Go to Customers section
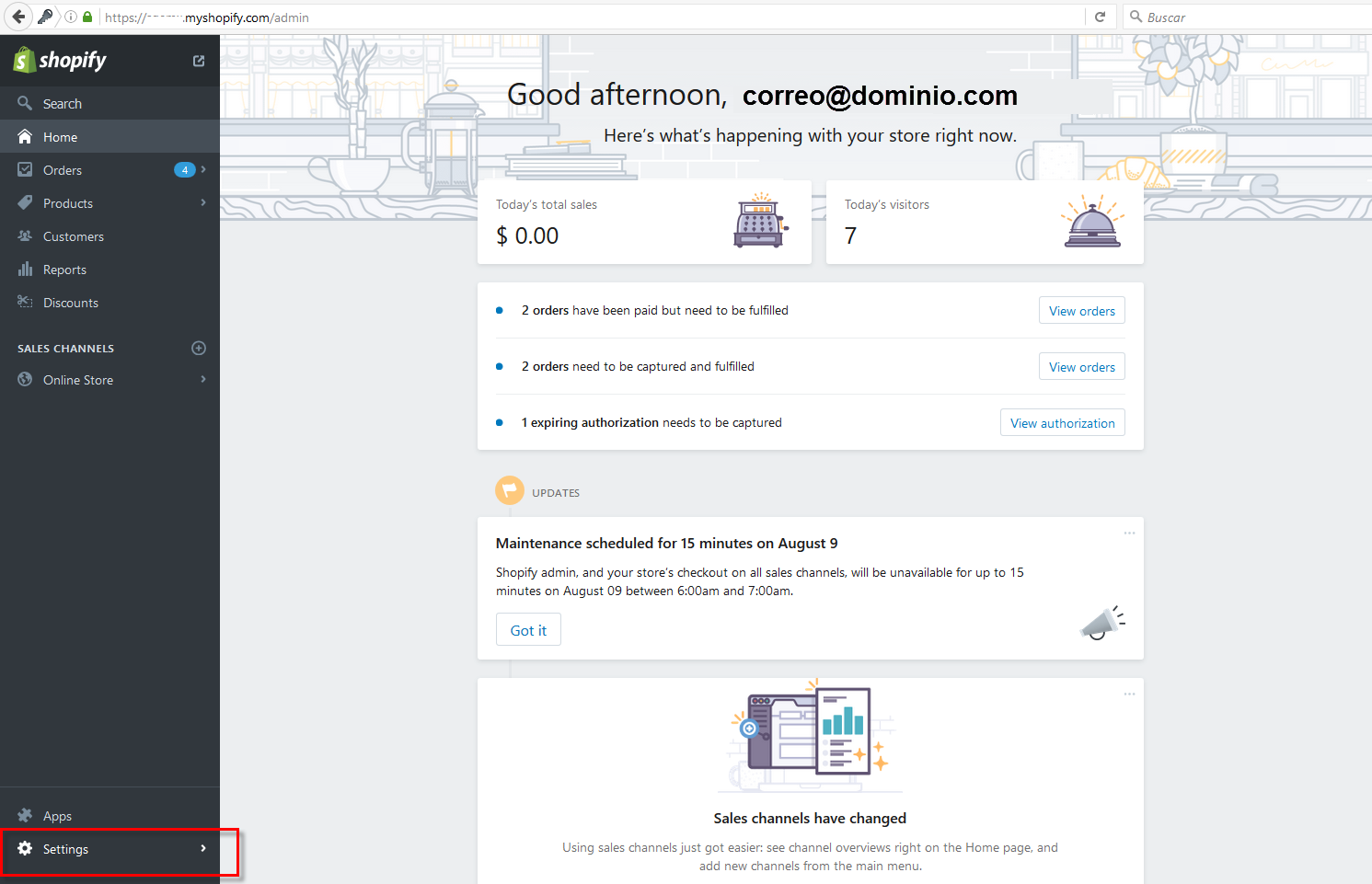Screen dimensions: 1372x884 (x=110, y=236)
